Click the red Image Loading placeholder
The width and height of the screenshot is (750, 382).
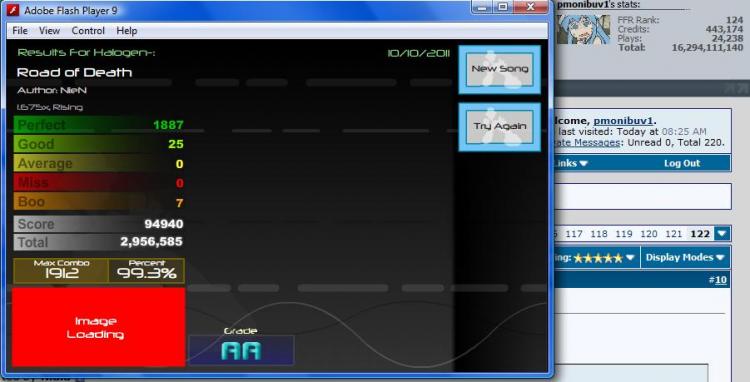coord(99,327)
